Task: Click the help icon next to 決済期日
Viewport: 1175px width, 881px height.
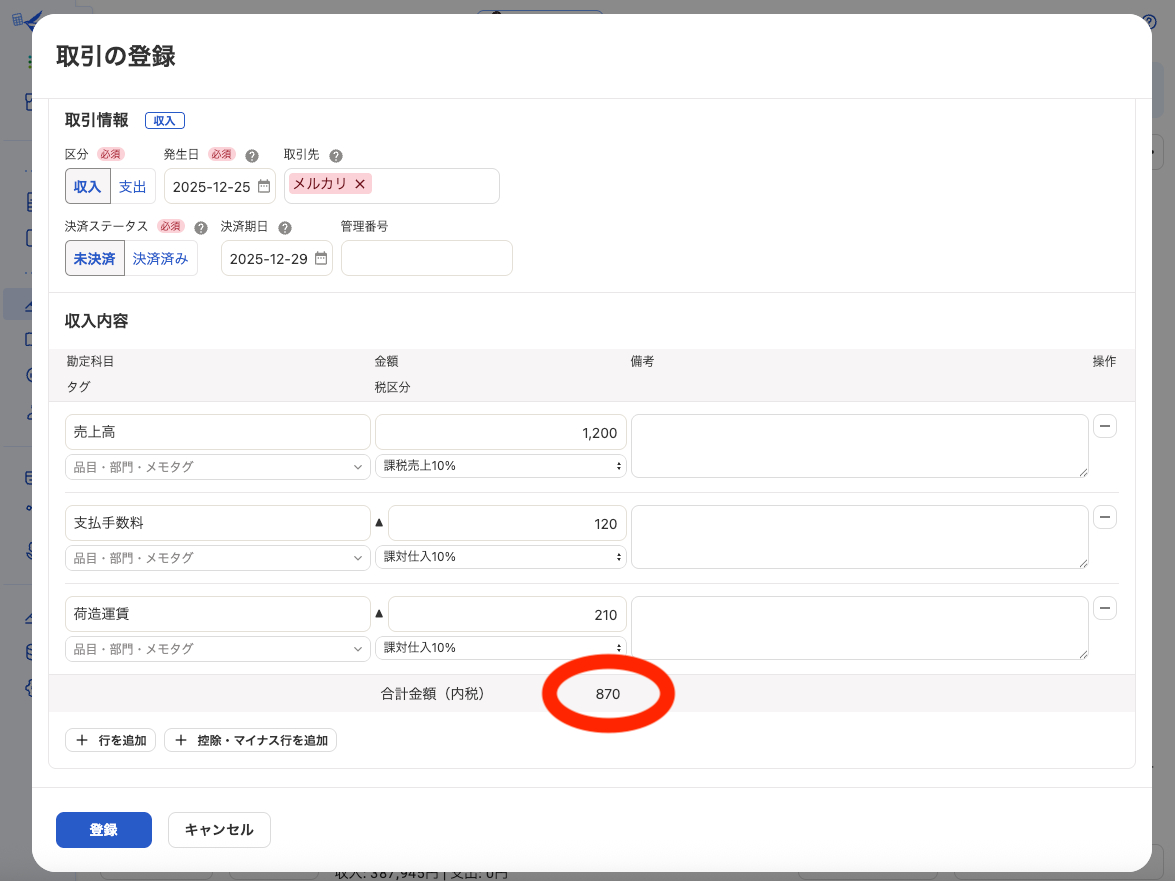Action: [x=285, y=226]
